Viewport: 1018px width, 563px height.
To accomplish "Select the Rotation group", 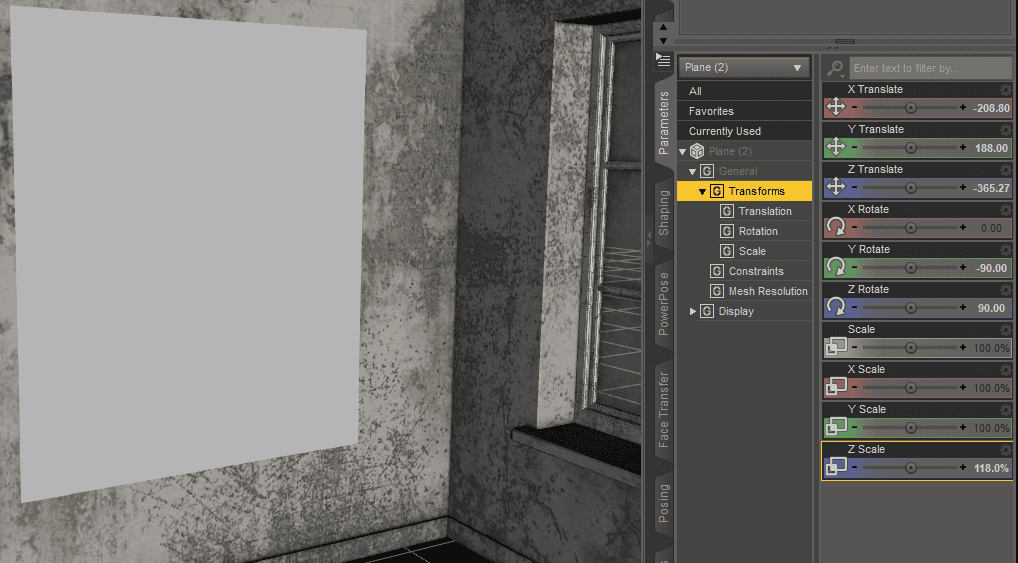I will tap(758, 231).
